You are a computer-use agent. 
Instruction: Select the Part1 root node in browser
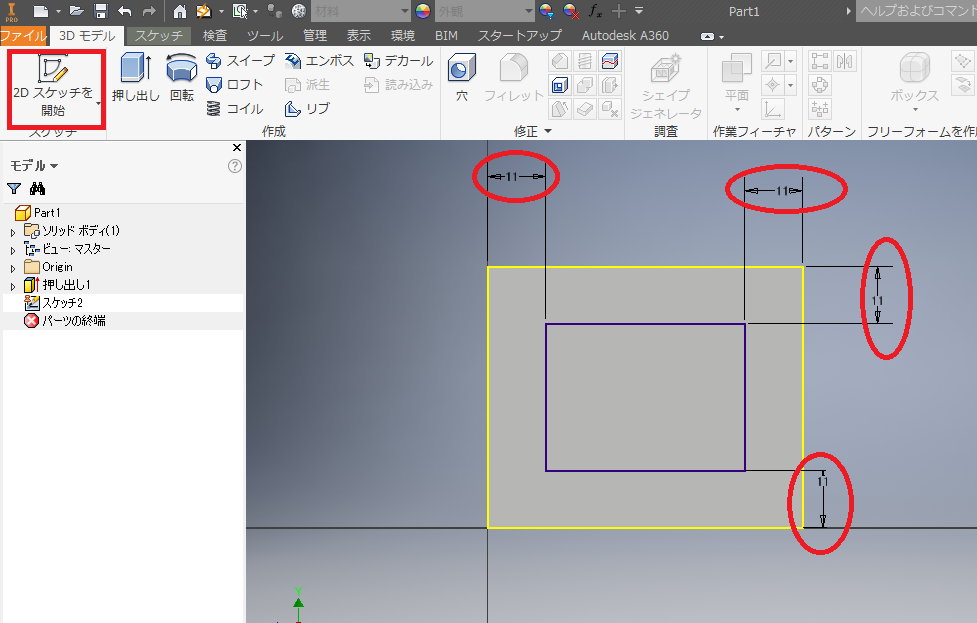37,212
